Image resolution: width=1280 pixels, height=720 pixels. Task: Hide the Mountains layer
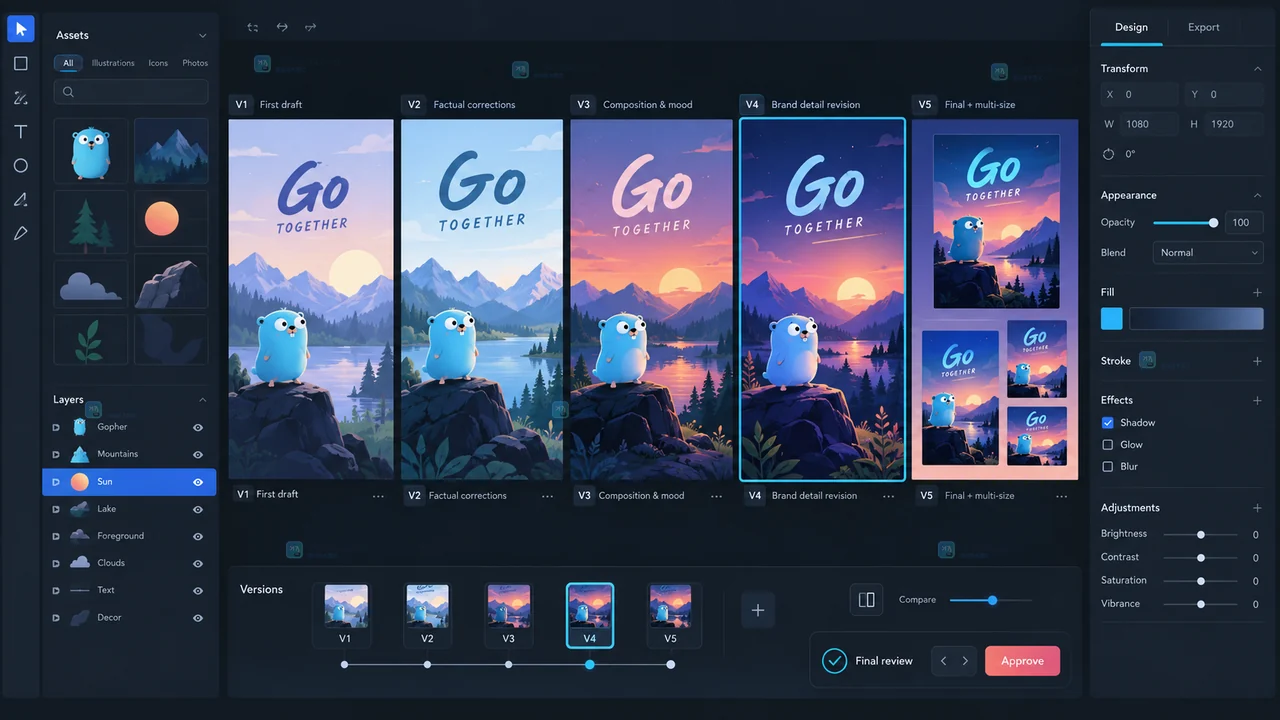tap(198, 454)
